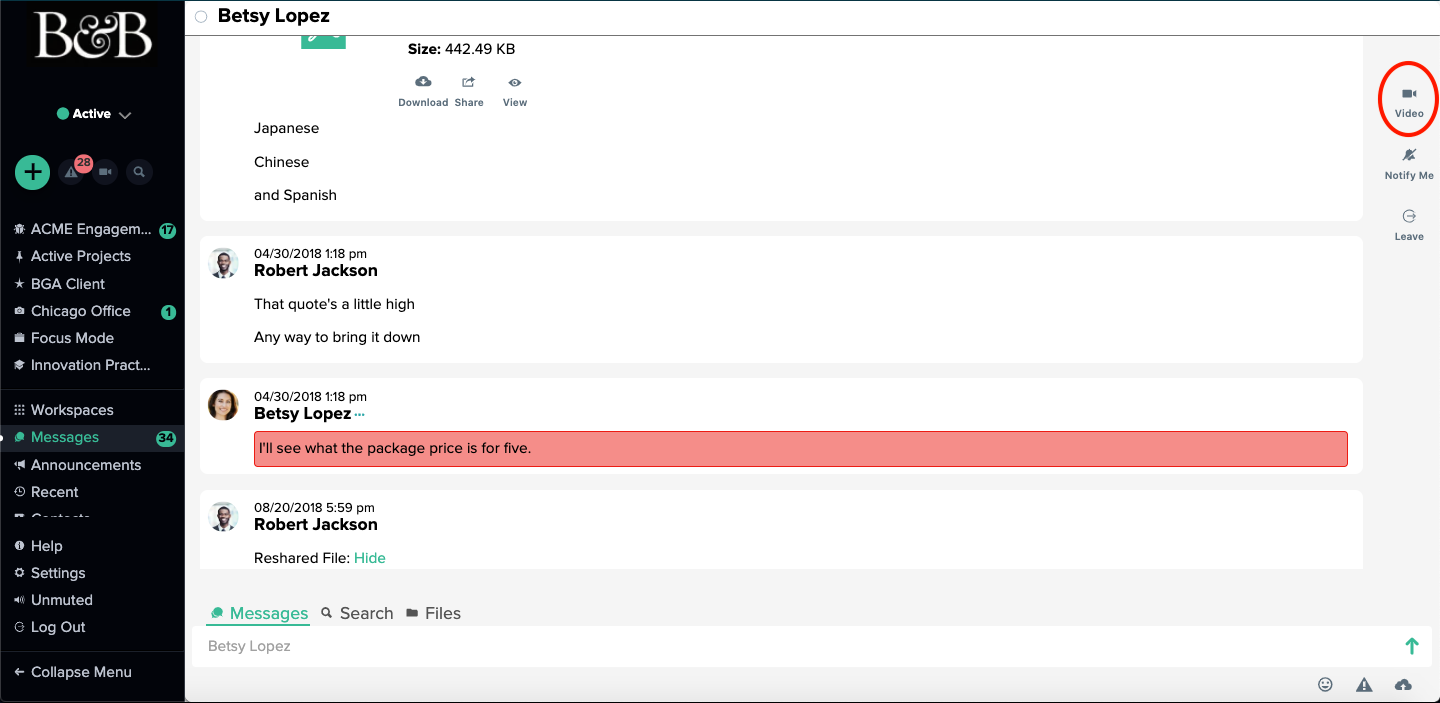Start a Video call from right panel
The width and height of the screenshot is (1440, 703).
1409,101
